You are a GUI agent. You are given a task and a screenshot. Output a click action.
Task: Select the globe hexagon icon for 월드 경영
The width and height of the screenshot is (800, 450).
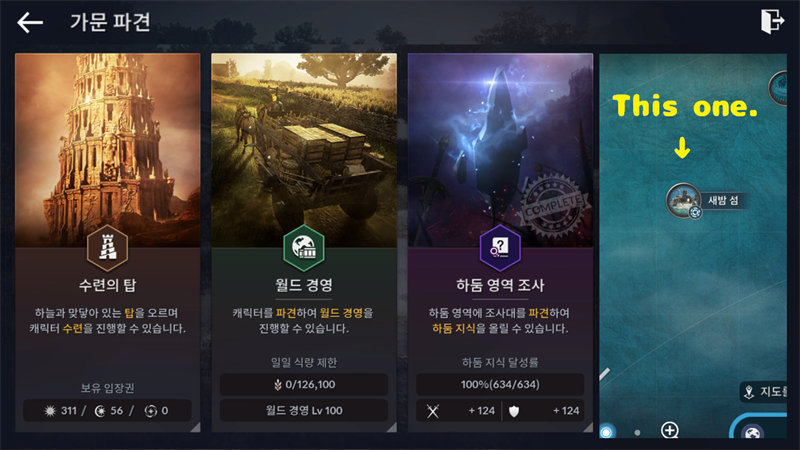coord(304,248)
